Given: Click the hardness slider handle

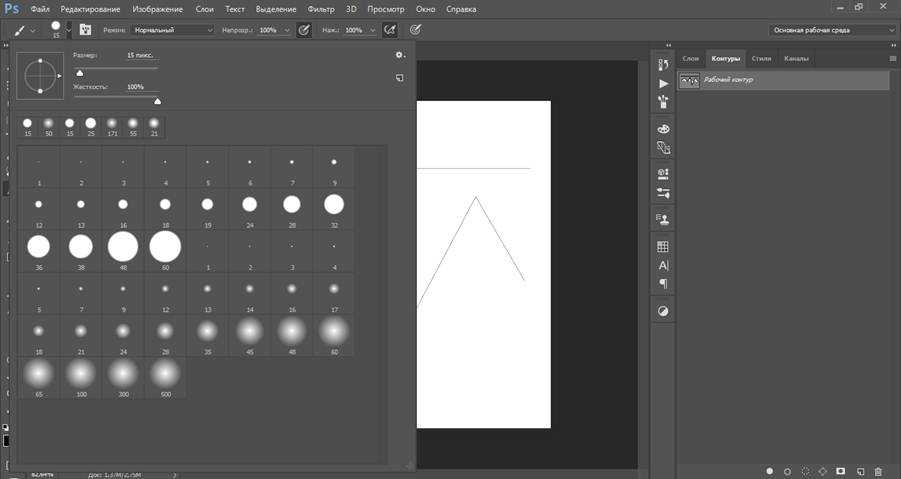Looking at the screenshot, I should click(157, 100).
